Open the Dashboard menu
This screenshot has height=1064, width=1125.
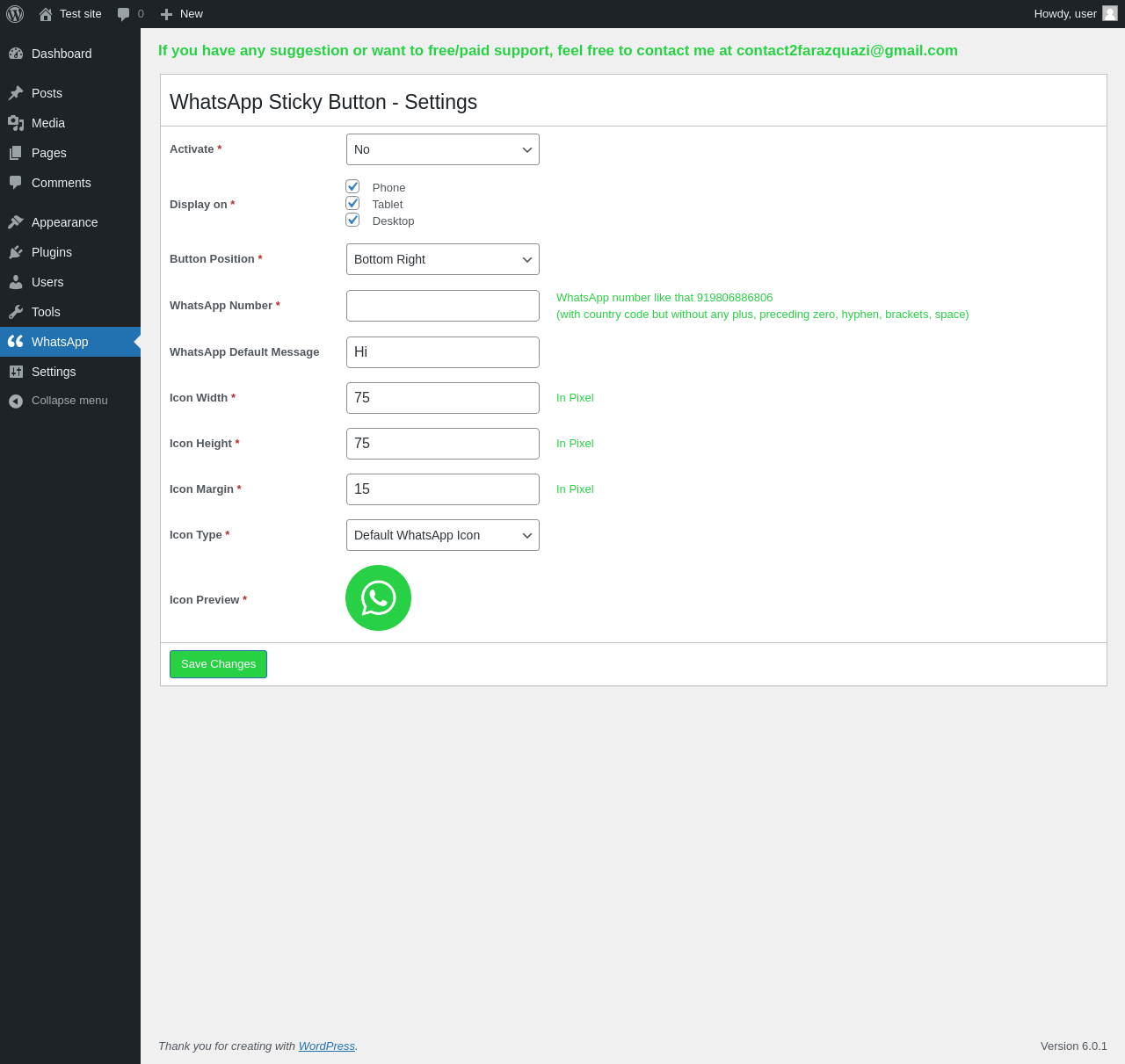(x=70, y=54)
